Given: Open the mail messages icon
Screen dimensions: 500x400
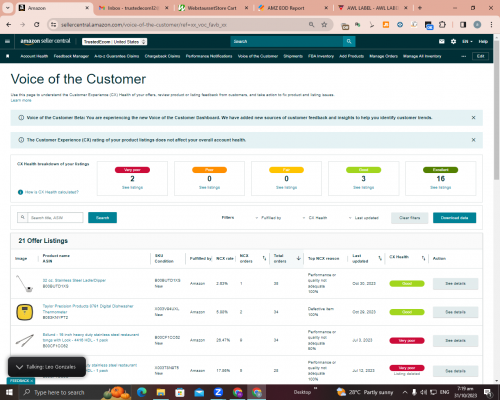Looking at the screenshot, I should pos(442,41).
